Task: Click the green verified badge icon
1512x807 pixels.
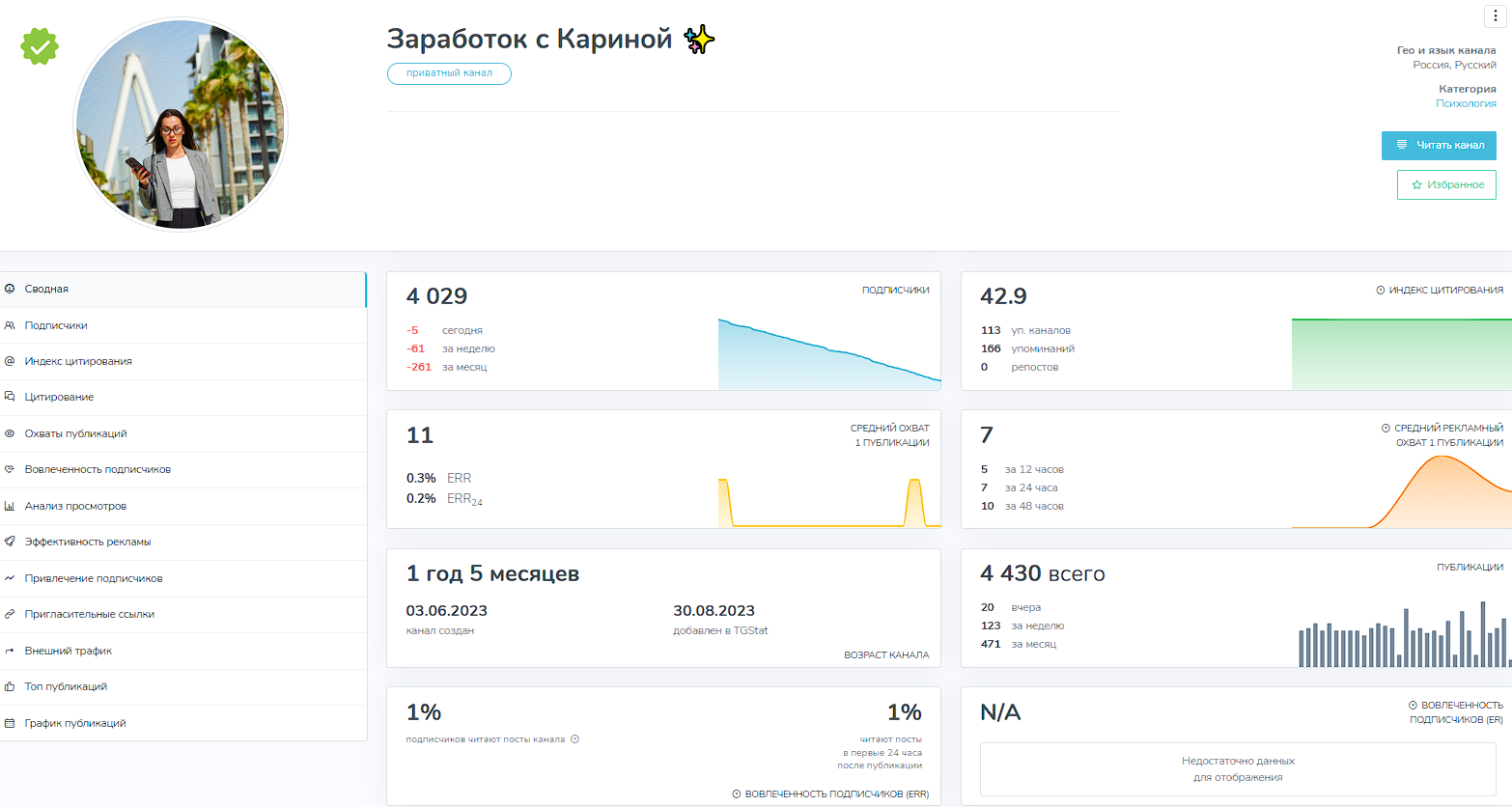Action: [x=40, y=46]
